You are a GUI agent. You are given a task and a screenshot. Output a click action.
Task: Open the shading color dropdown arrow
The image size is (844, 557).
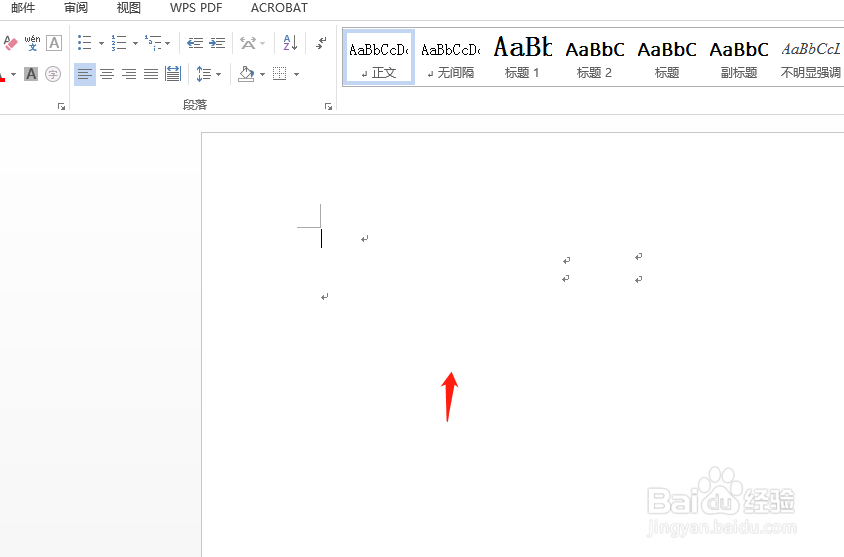pyautogui.click(x=262, y=74)
